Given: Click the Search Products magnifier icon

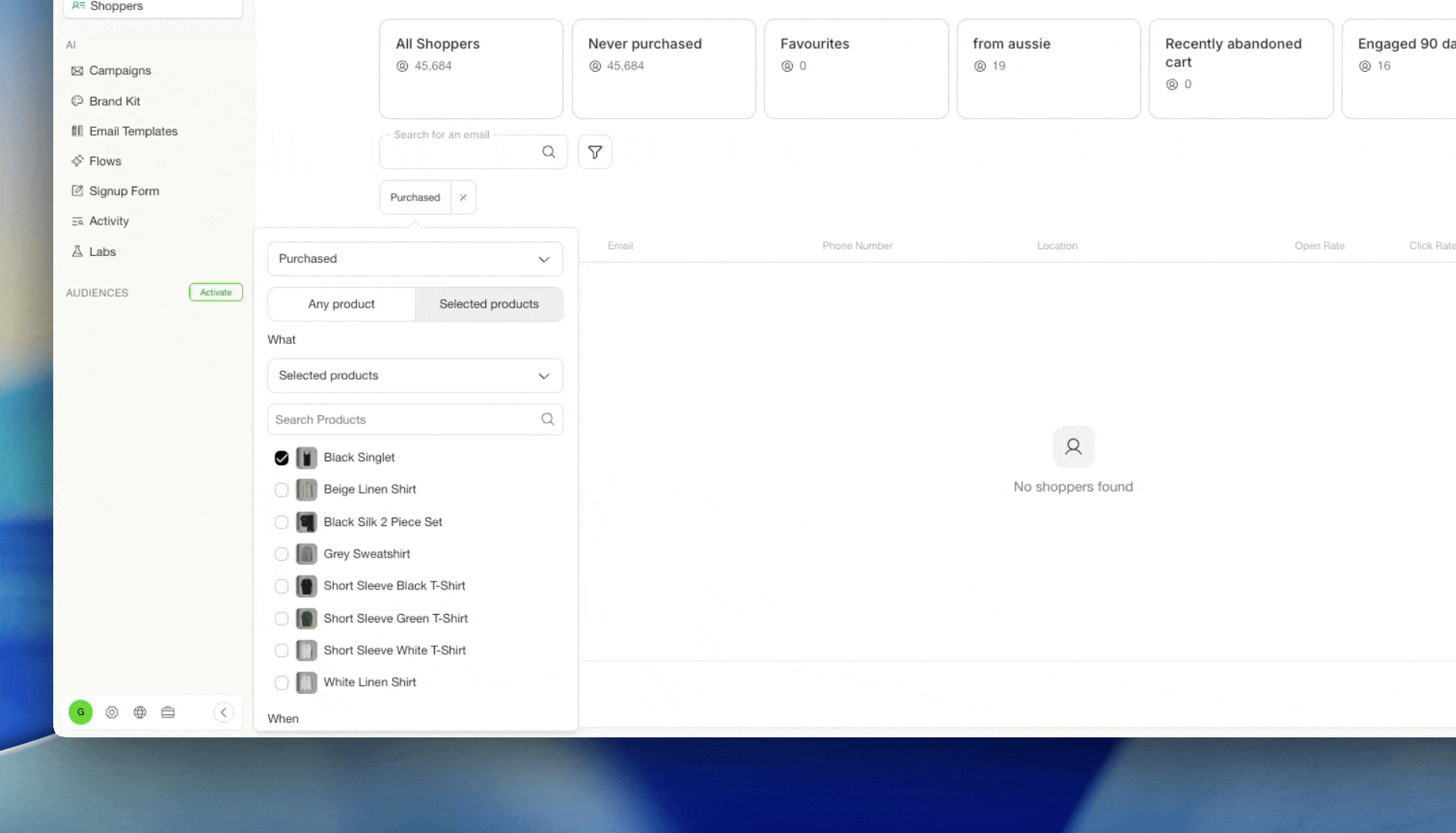Looking at the screenshot, I should [x=548, y=419].
